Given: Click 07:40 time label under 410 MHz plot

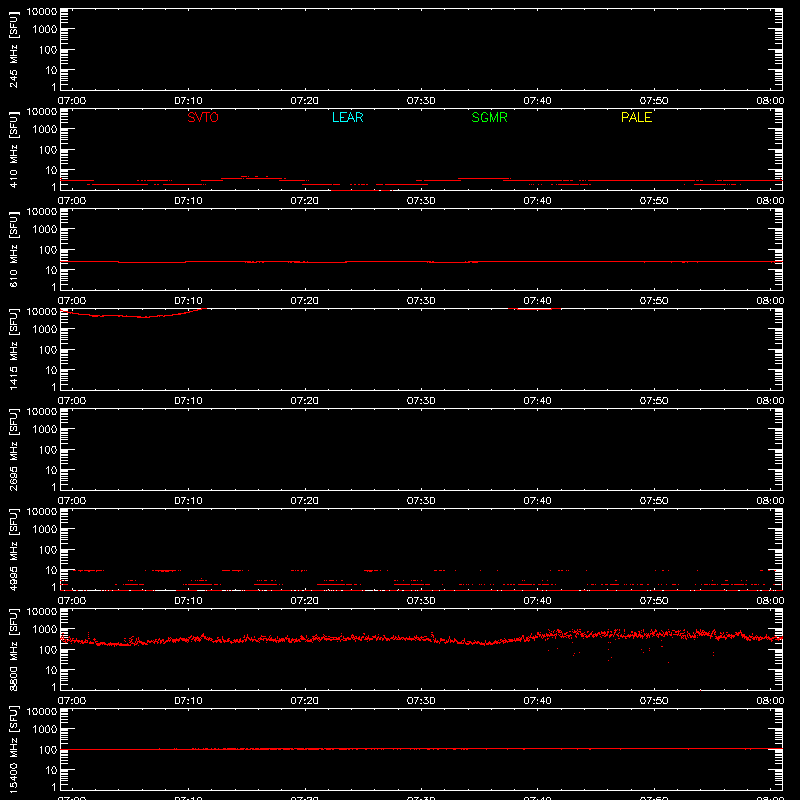Looking at the screenshot, I should (x=537, y=201).
